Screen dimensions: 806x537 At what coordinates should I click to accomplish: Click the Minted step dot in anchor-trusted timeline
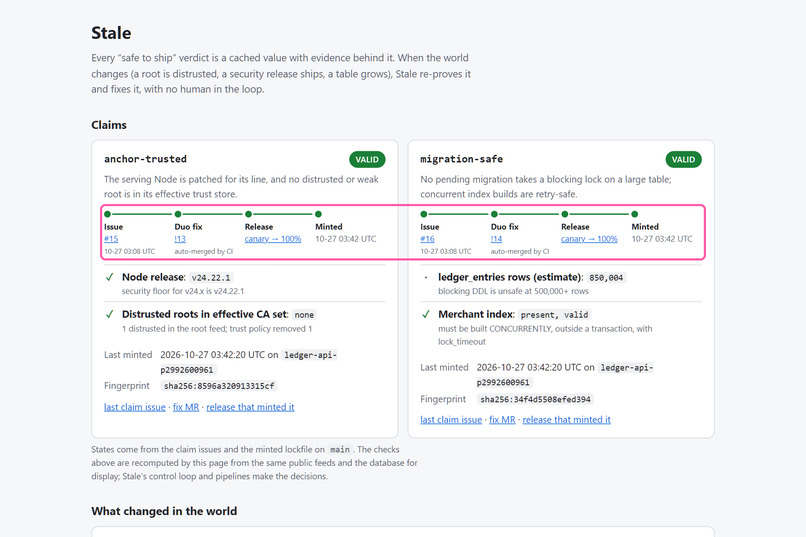click(318, 214)
